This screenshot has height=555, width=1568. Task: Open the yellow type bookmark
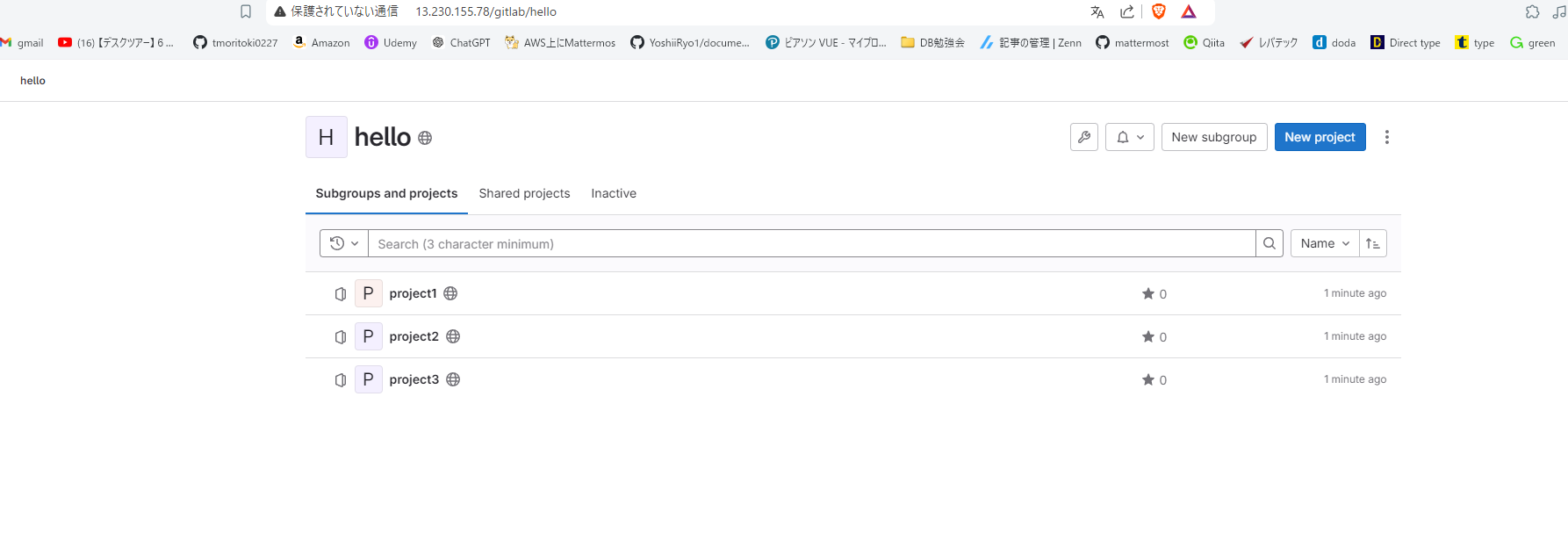click(x=1475, y=42)
